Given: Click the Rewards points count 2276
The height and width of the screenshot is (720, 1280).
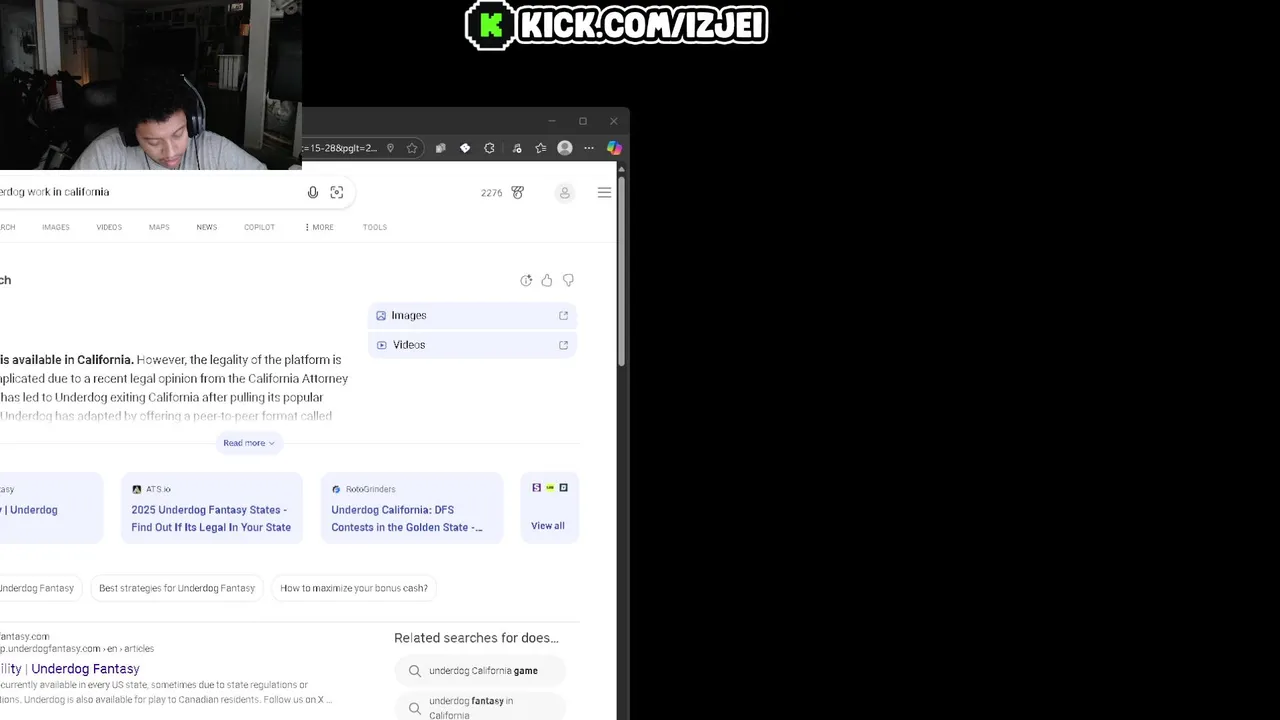Looking at the screenshot, I should (x=492, y=193).
